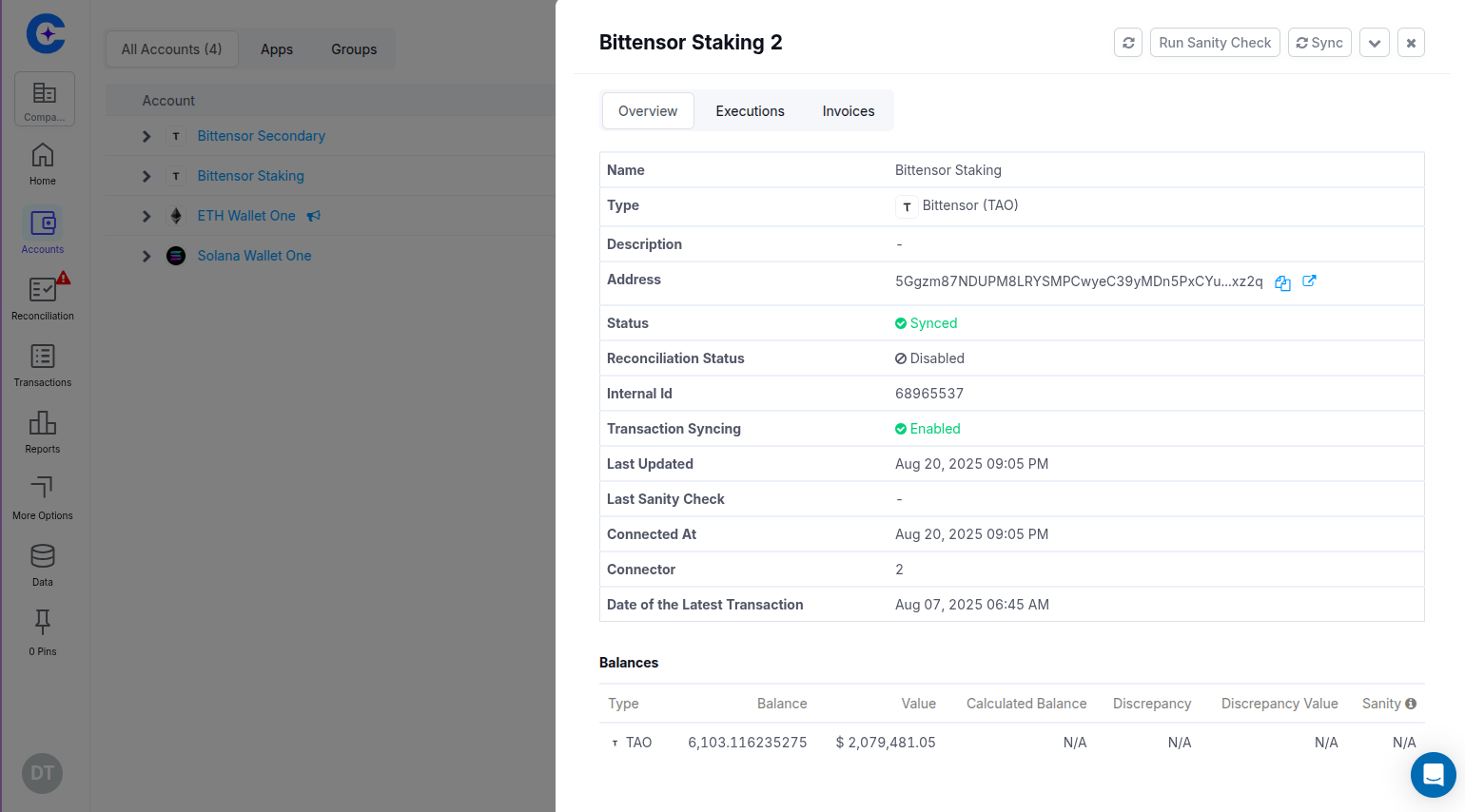This screenshot has width=1465, height=812.
Task: Open the Company switcher in sidebar
Action: pyautogui.click(x=45, y=99)
